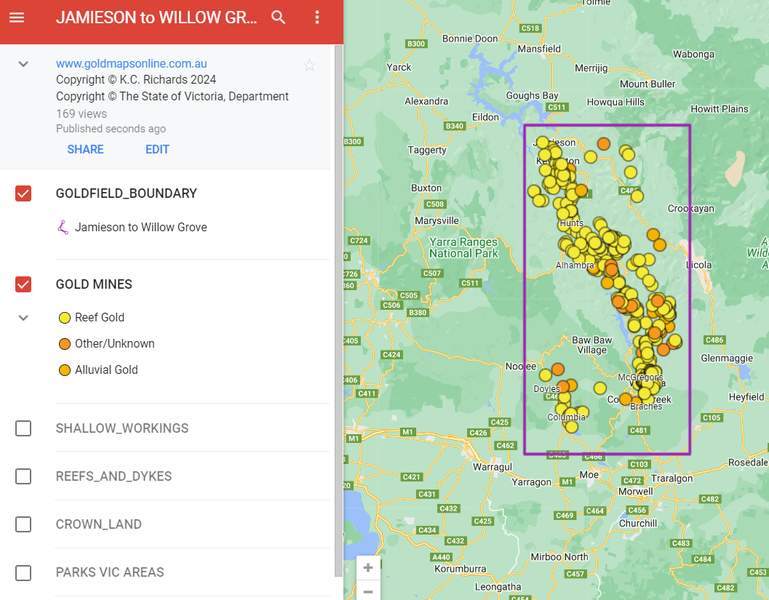Click the EDIT button
Screen dimensions: 769x600
[x=157, y=149]
